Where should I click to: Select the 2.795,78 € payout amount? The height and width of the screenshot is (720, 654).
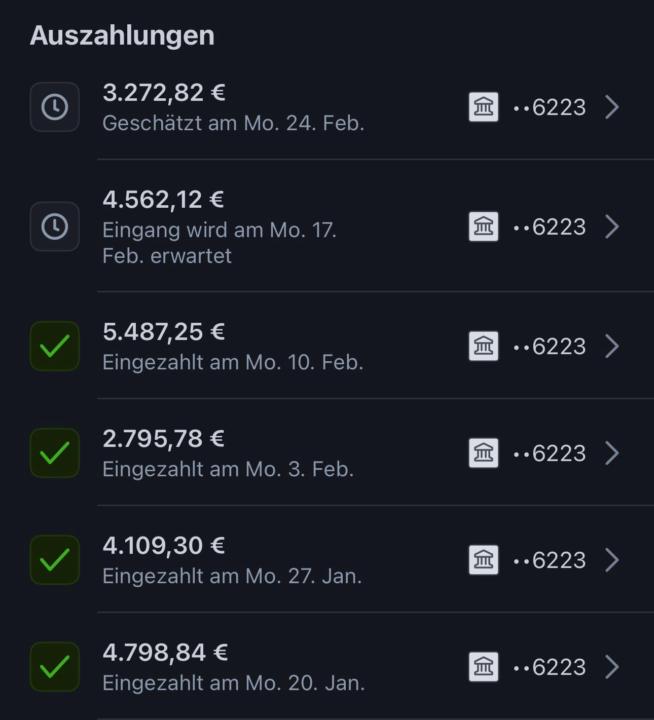click(x=164, y=439)
